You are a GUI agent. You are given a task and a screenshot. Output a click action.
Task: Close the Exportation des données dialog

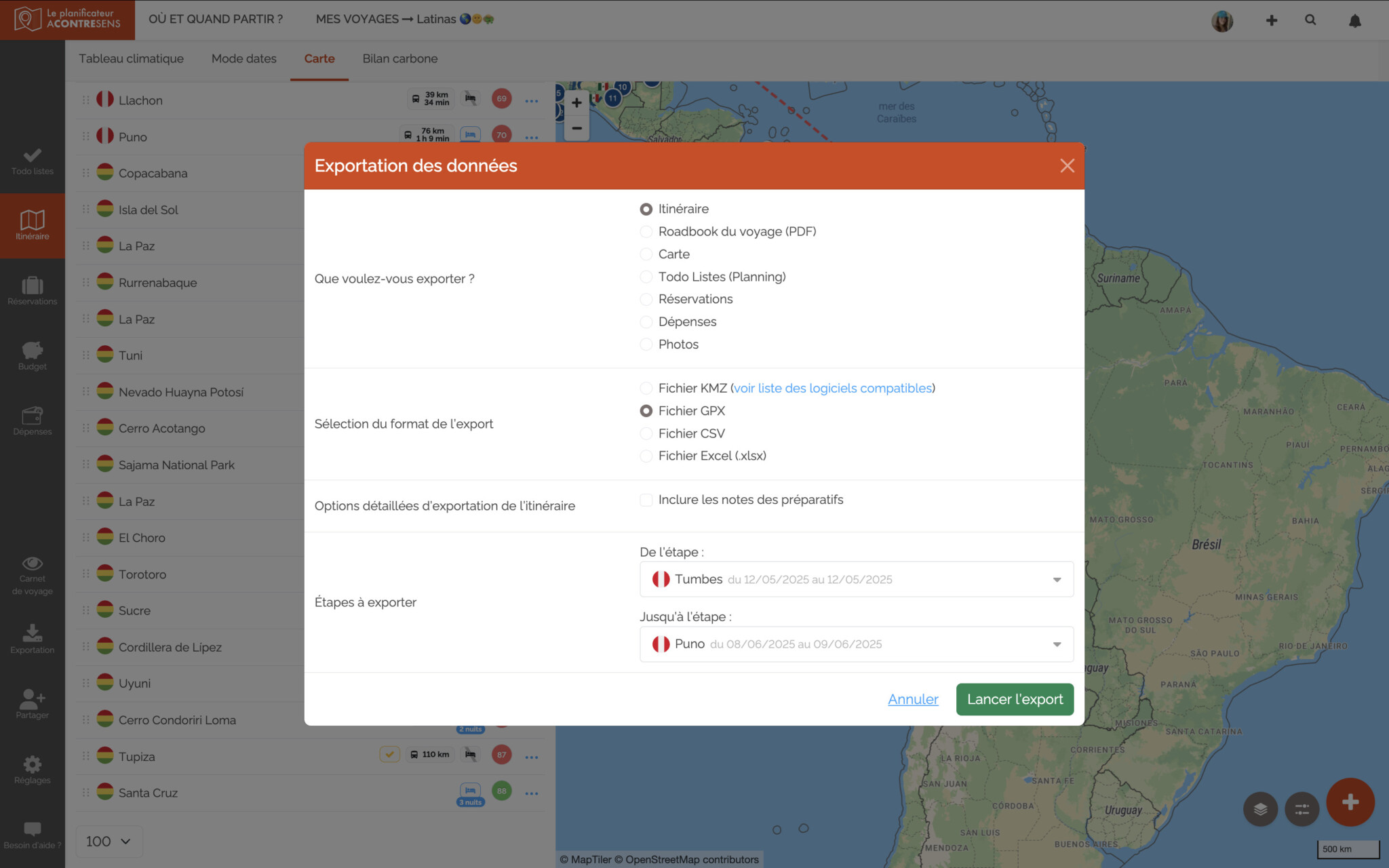tap(1067, 166)
